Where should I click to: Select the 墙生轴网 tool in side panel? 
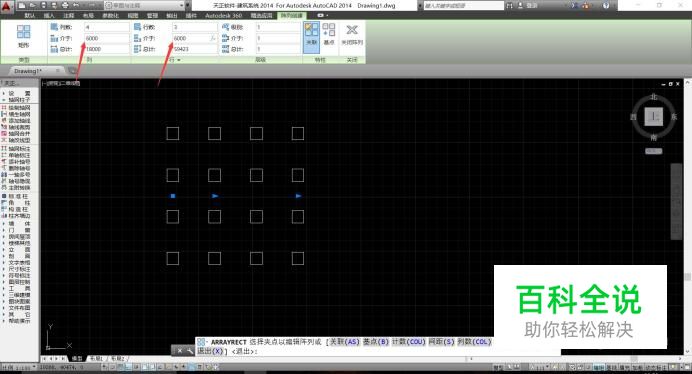[16, 114]
